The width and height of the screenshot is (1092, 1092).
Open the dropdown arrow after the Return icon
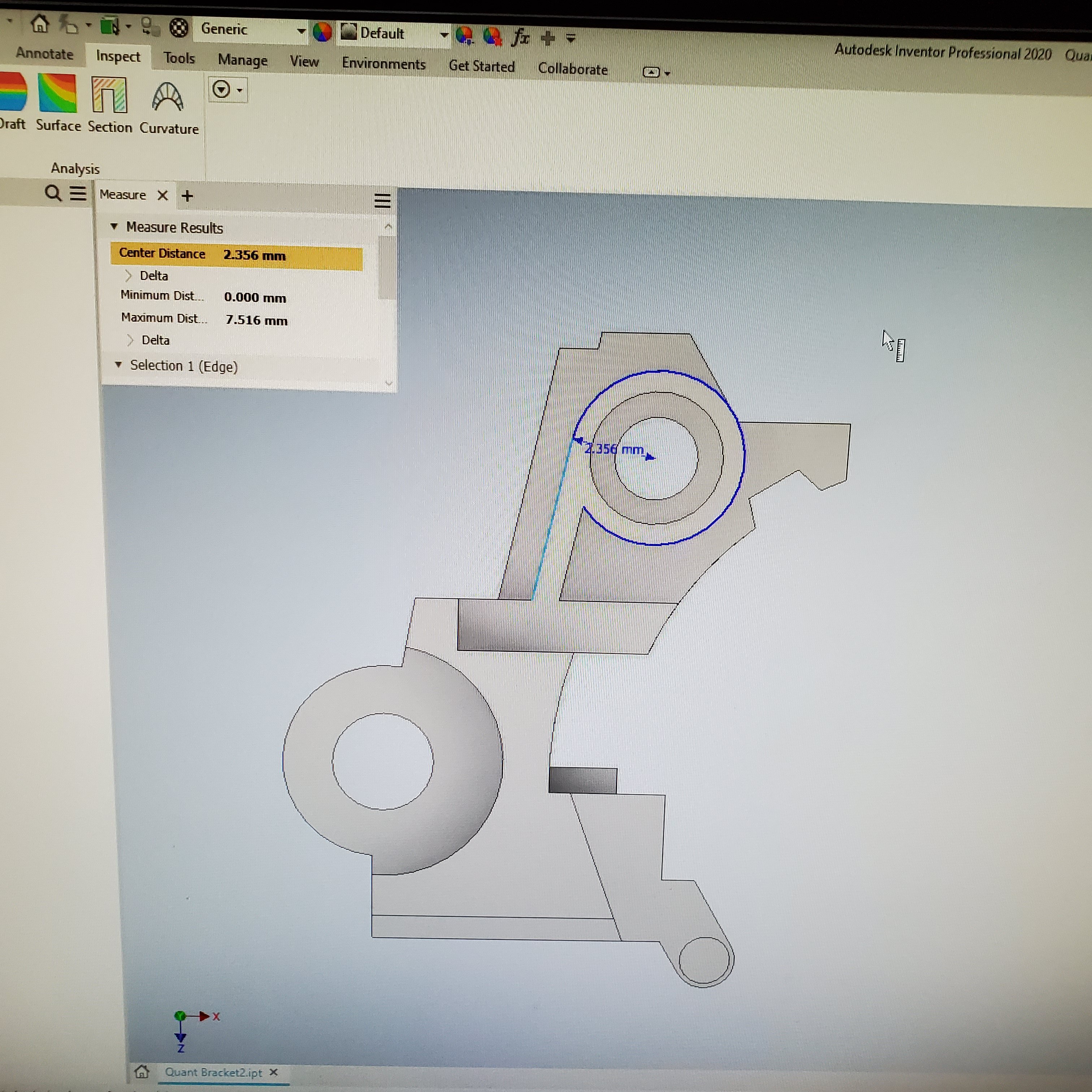click(x=88, y=25)
